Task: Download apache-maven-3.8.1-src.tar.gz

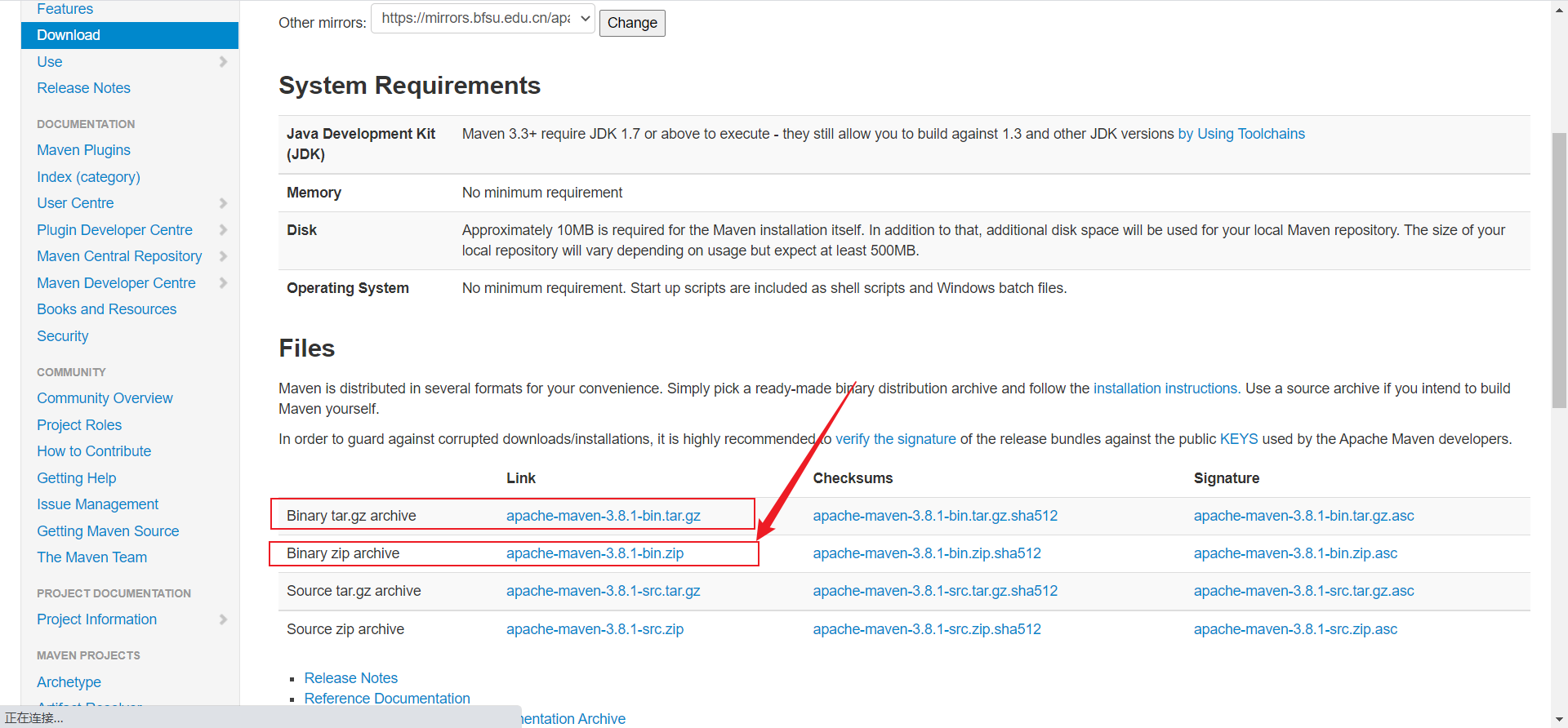Action: 604,591
